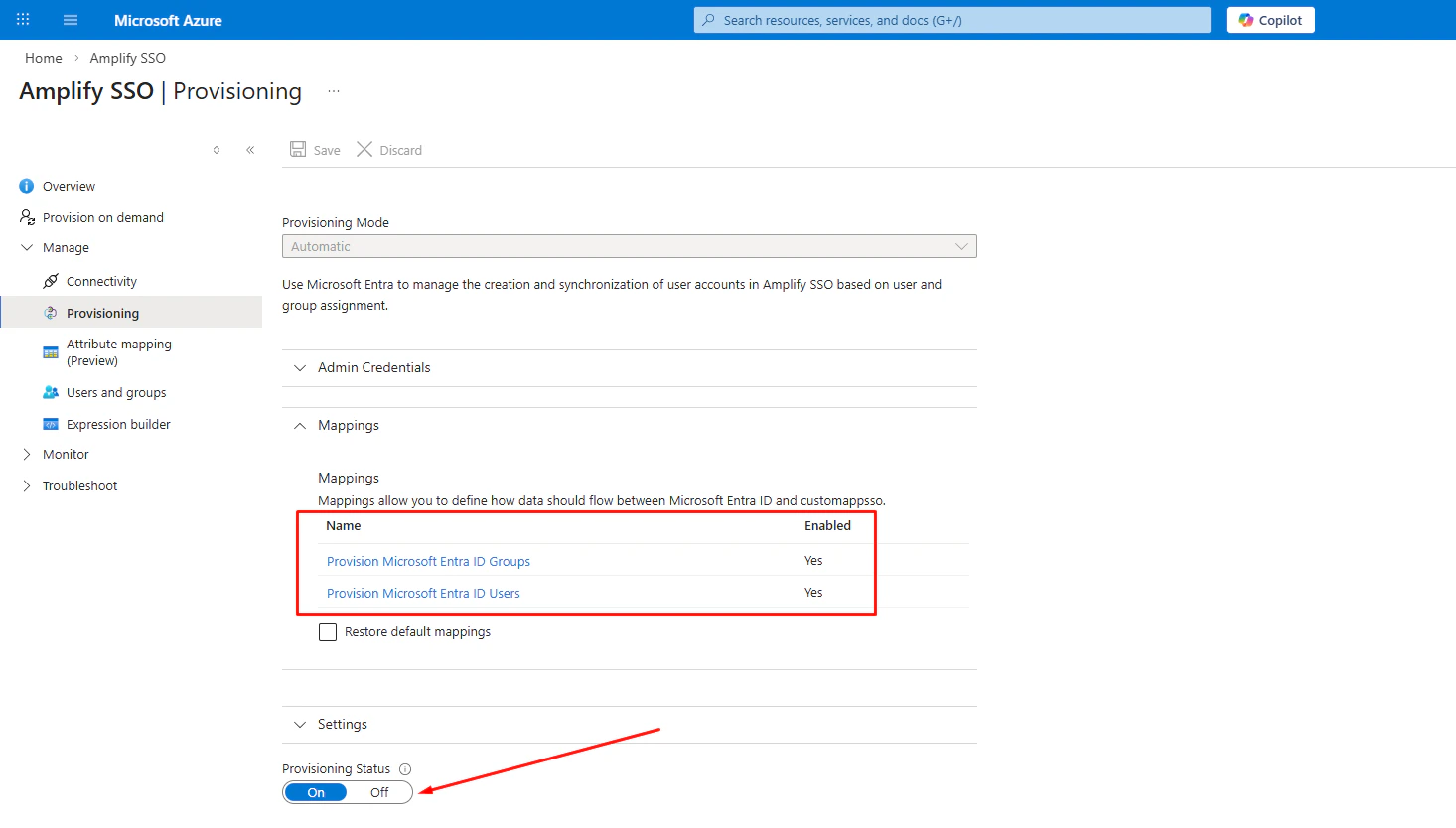Viewport: 1456px width, 828px height.
Task: Click the Name column header
Action: pos(344,526)
